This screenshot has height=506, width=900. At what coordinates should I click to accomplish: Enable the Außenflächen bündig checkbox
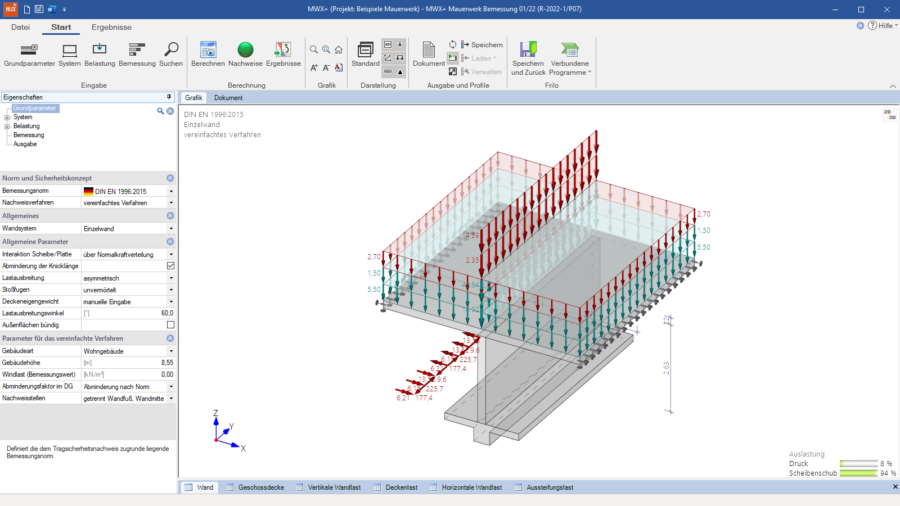coord(170,325)
